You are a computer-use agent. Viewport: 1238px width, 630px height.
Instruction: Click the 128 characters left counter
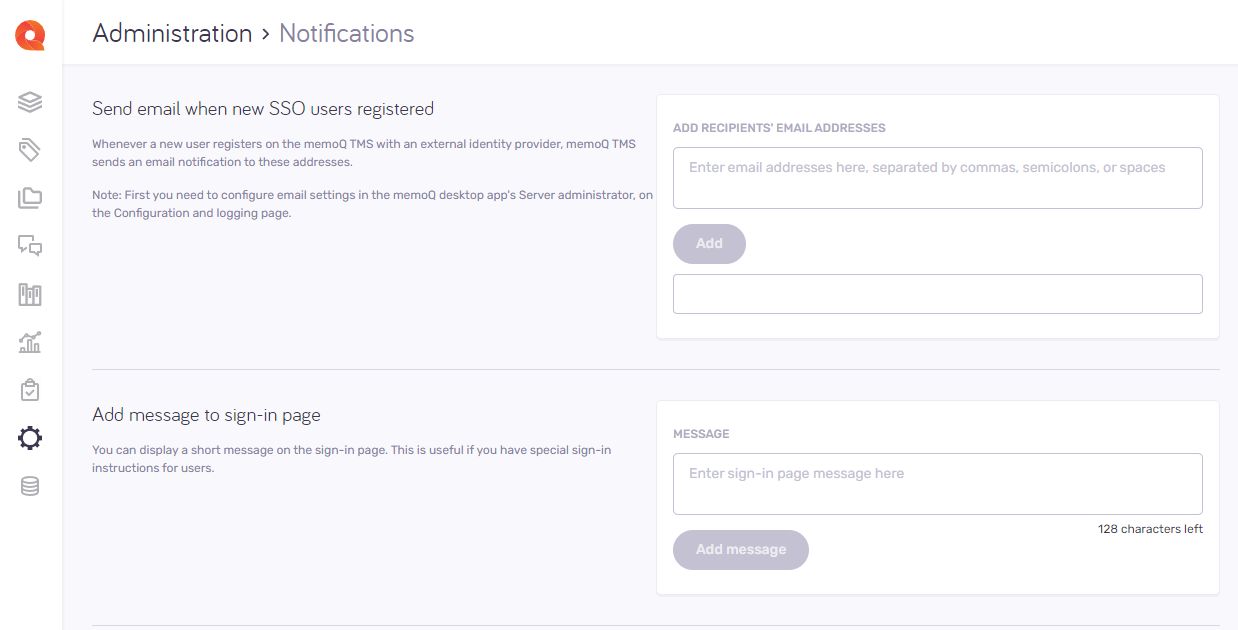coord(1150,528)
